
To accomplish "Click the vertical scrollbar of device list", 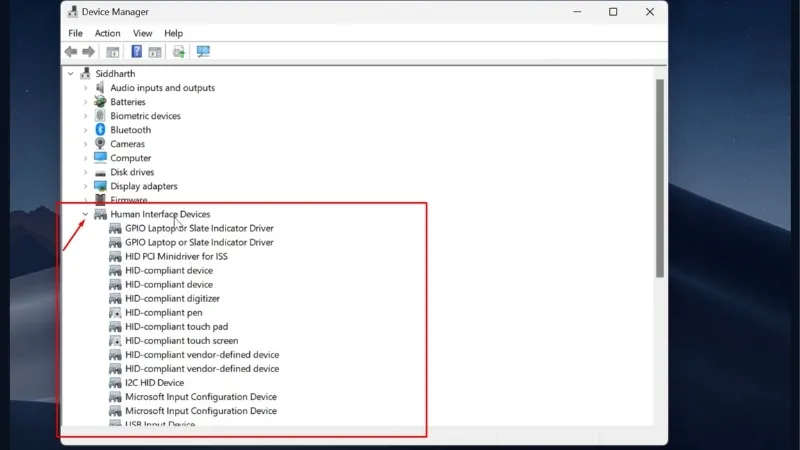I will click(659, 180).
